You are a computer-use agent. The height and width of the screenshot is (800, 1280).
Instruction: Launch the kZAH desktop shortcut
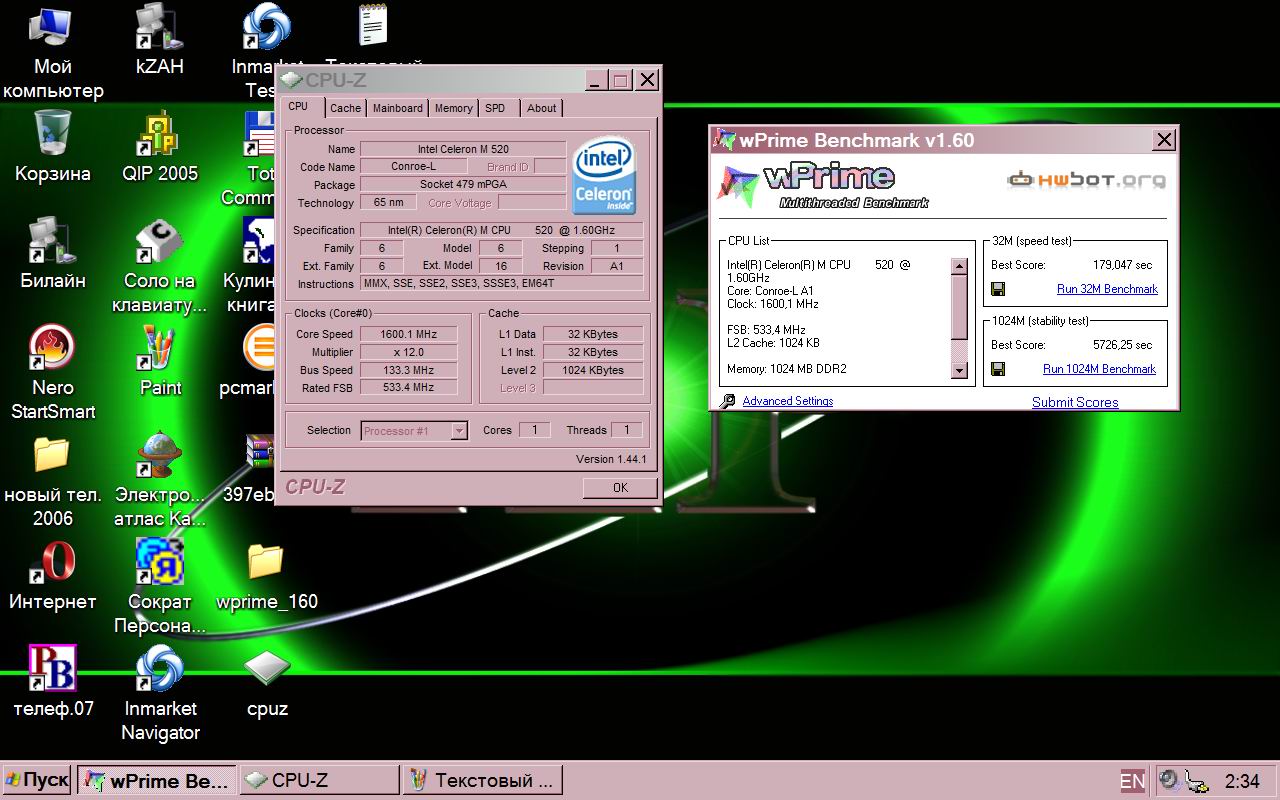tap(160, 28)
